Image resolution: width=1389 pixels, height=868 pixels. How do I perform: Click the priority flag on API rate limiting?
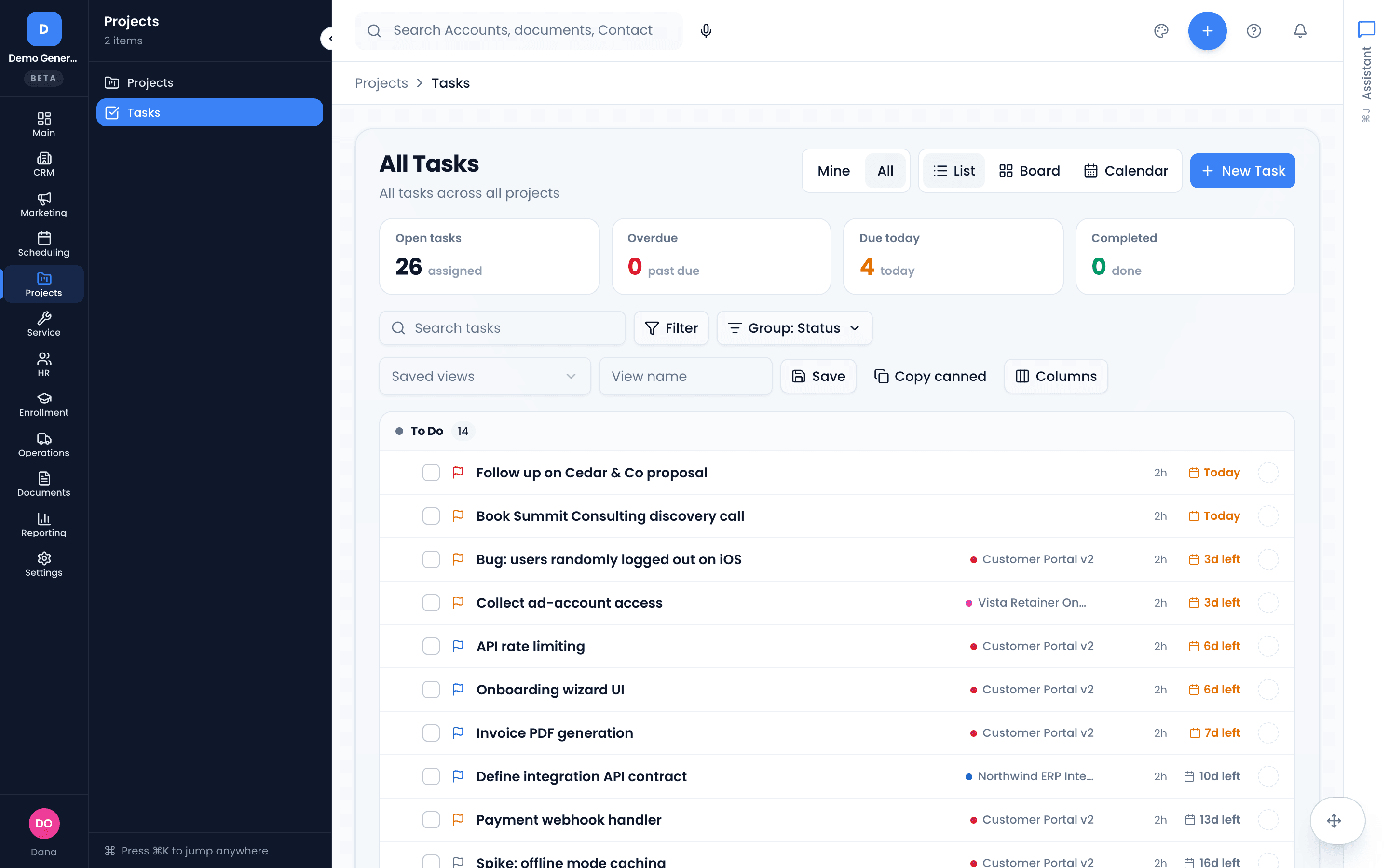click(458, 646)
